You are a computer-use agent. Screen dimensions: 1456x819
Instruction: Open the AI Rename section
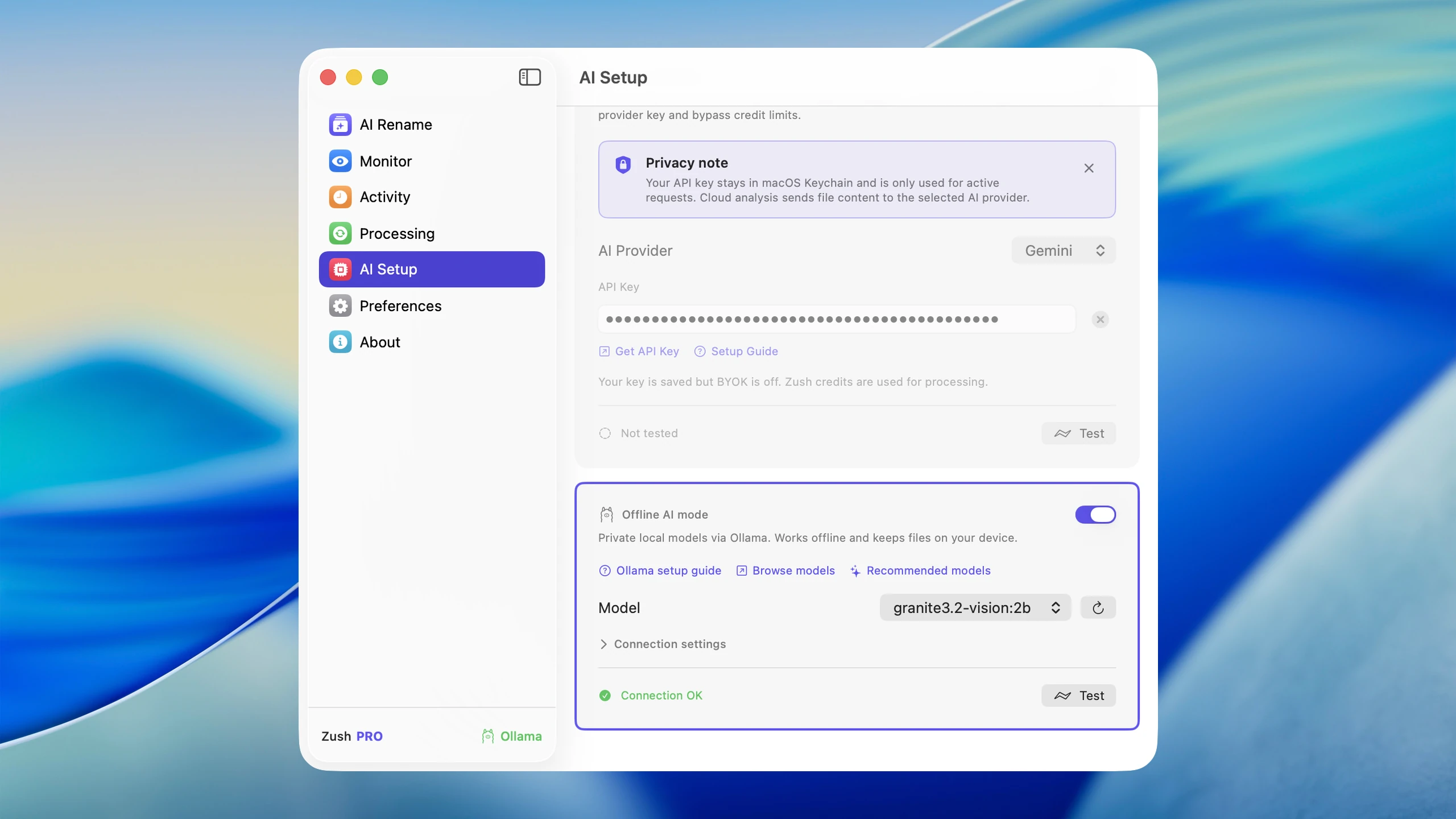tap(432, 125)
